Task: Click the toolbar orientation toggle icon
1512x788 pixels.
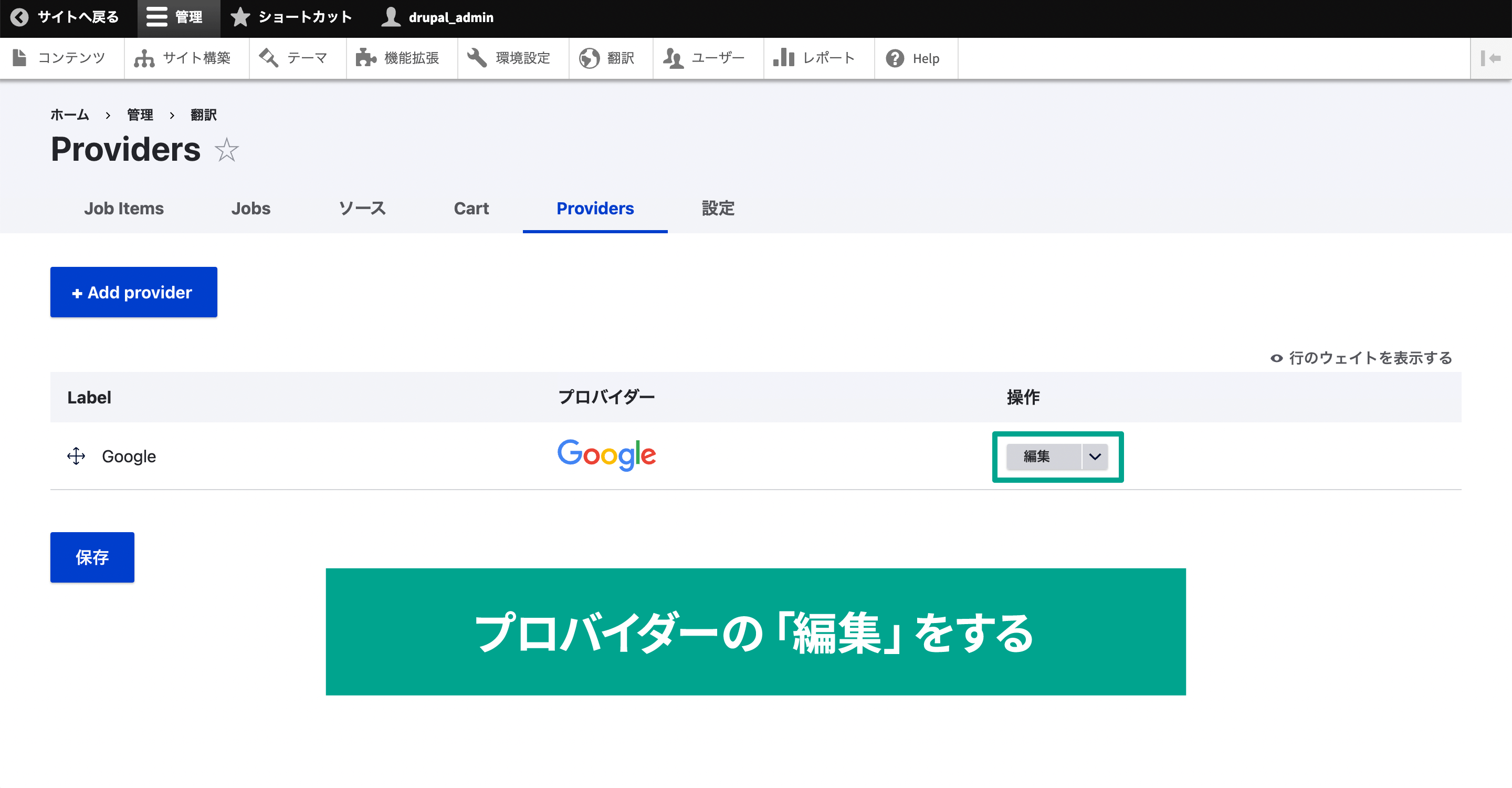Action: (x=1490, y=58)
